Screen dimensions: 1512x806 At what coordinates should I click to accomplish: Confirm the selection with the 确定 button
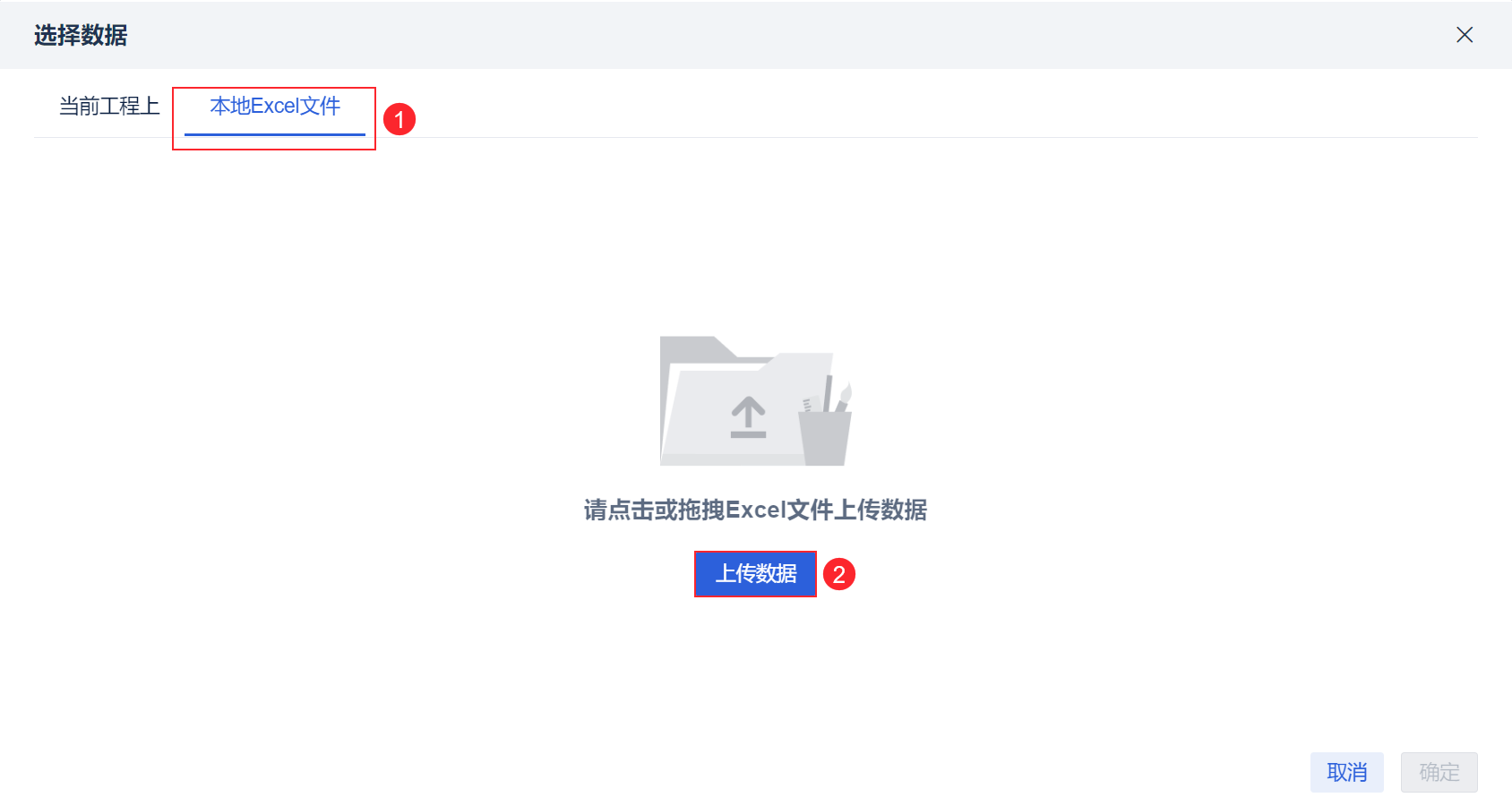coord(1439,772)
